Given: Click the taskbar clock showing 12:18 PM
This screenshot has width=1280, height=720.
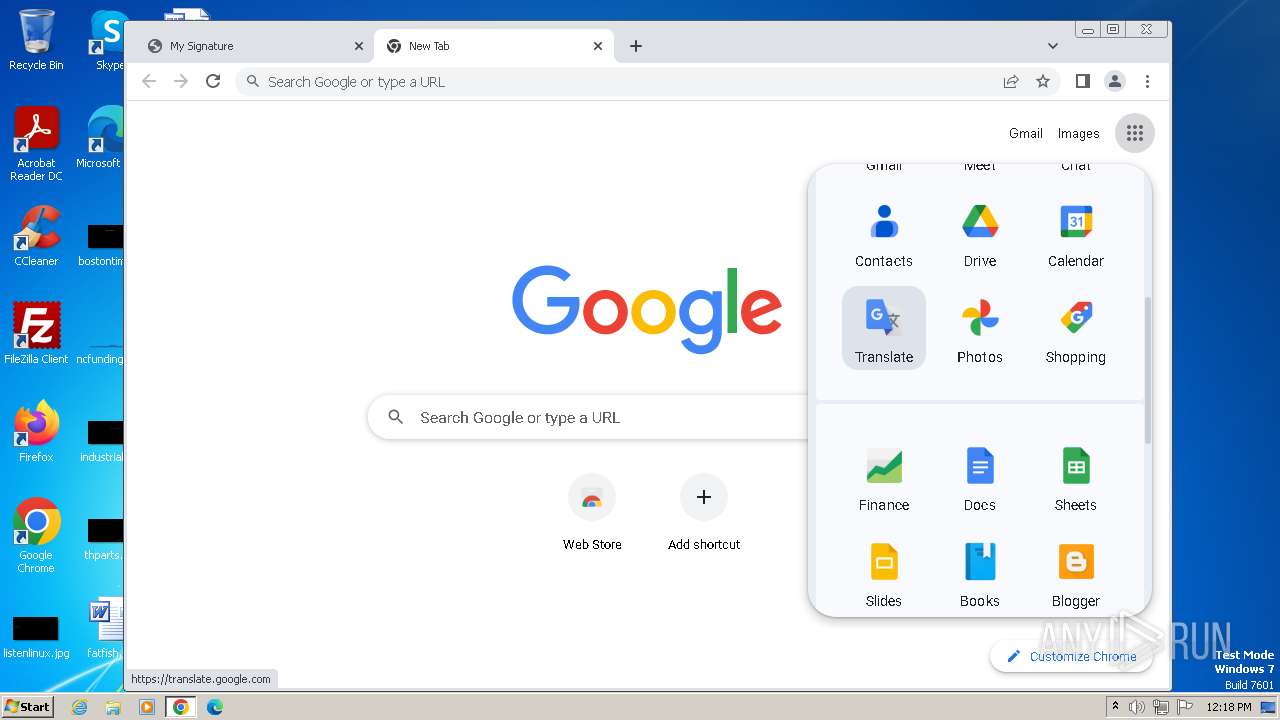Looking at the screenshot, I should click(1229, 707).
